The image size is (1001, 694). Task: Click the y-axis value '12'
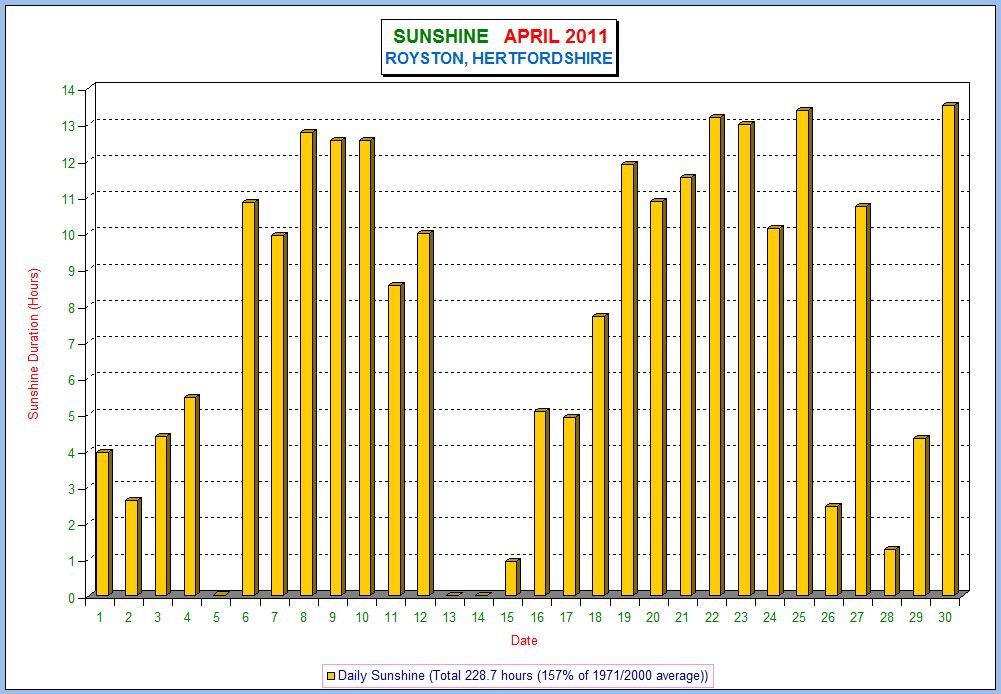coord(68,163)
